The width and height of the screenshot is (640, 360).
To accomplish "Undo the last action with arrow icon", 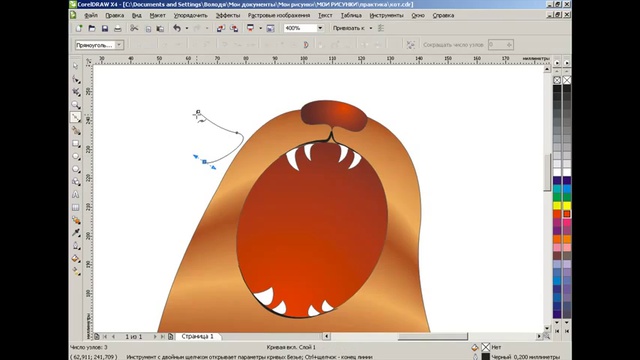I will 177,28.
